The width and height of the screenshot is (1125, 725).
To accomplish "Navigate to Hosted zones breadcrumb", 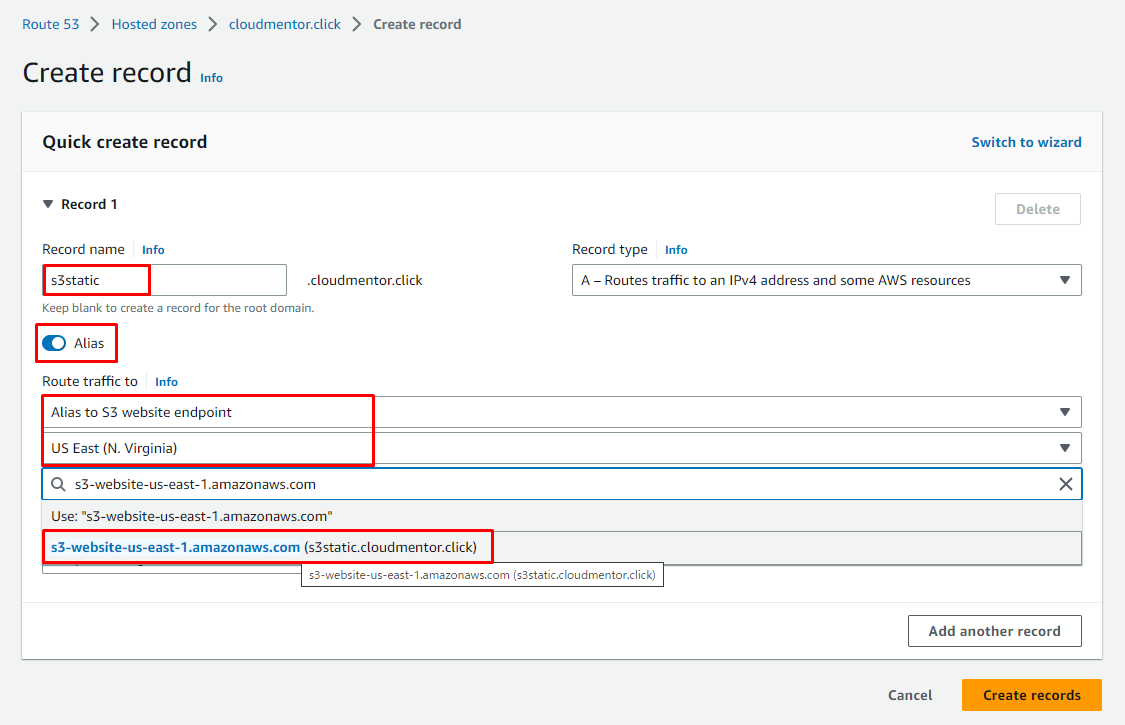I will coord(154,24).
